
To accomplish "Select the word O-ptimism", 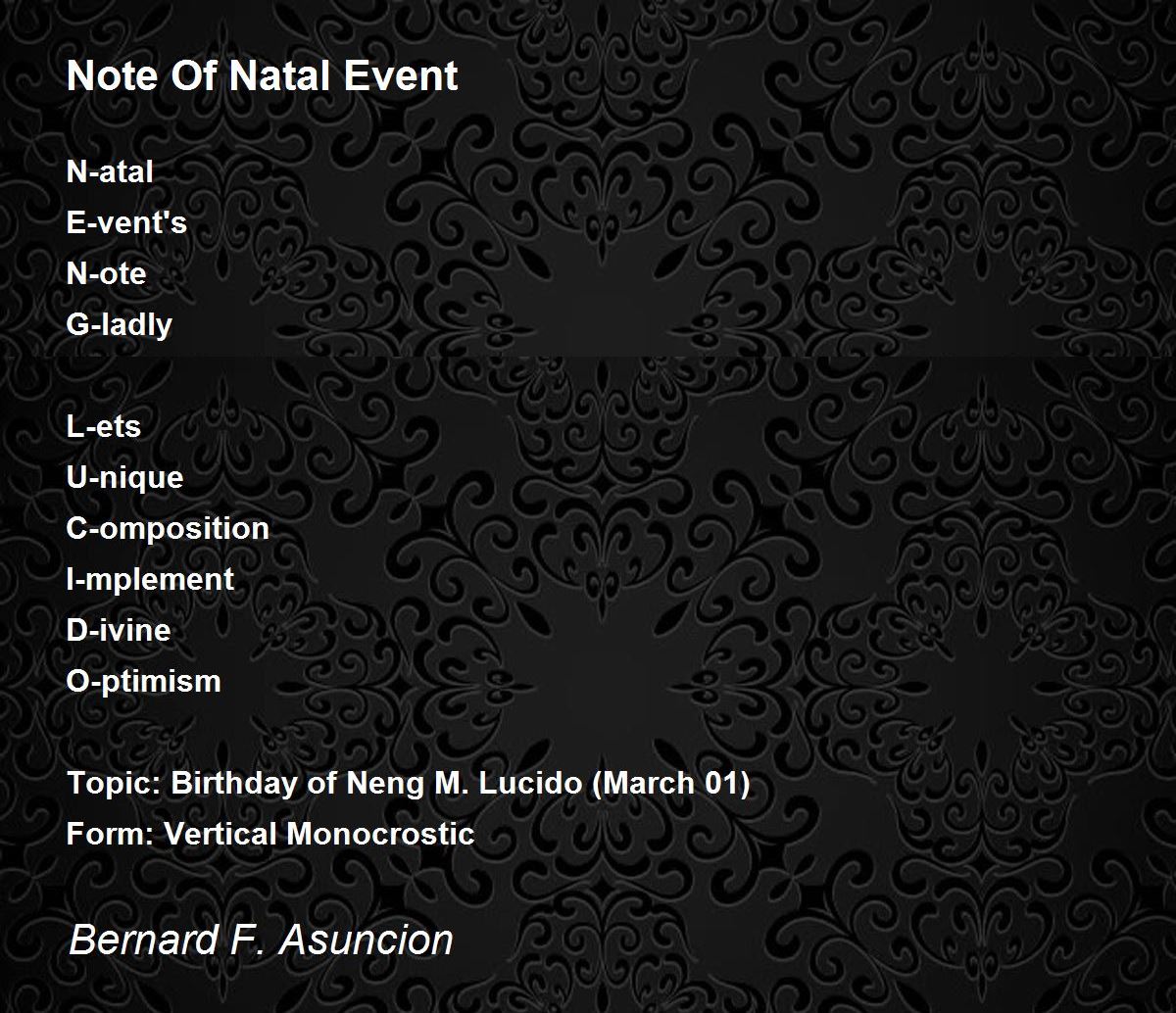I will [144, 681].
